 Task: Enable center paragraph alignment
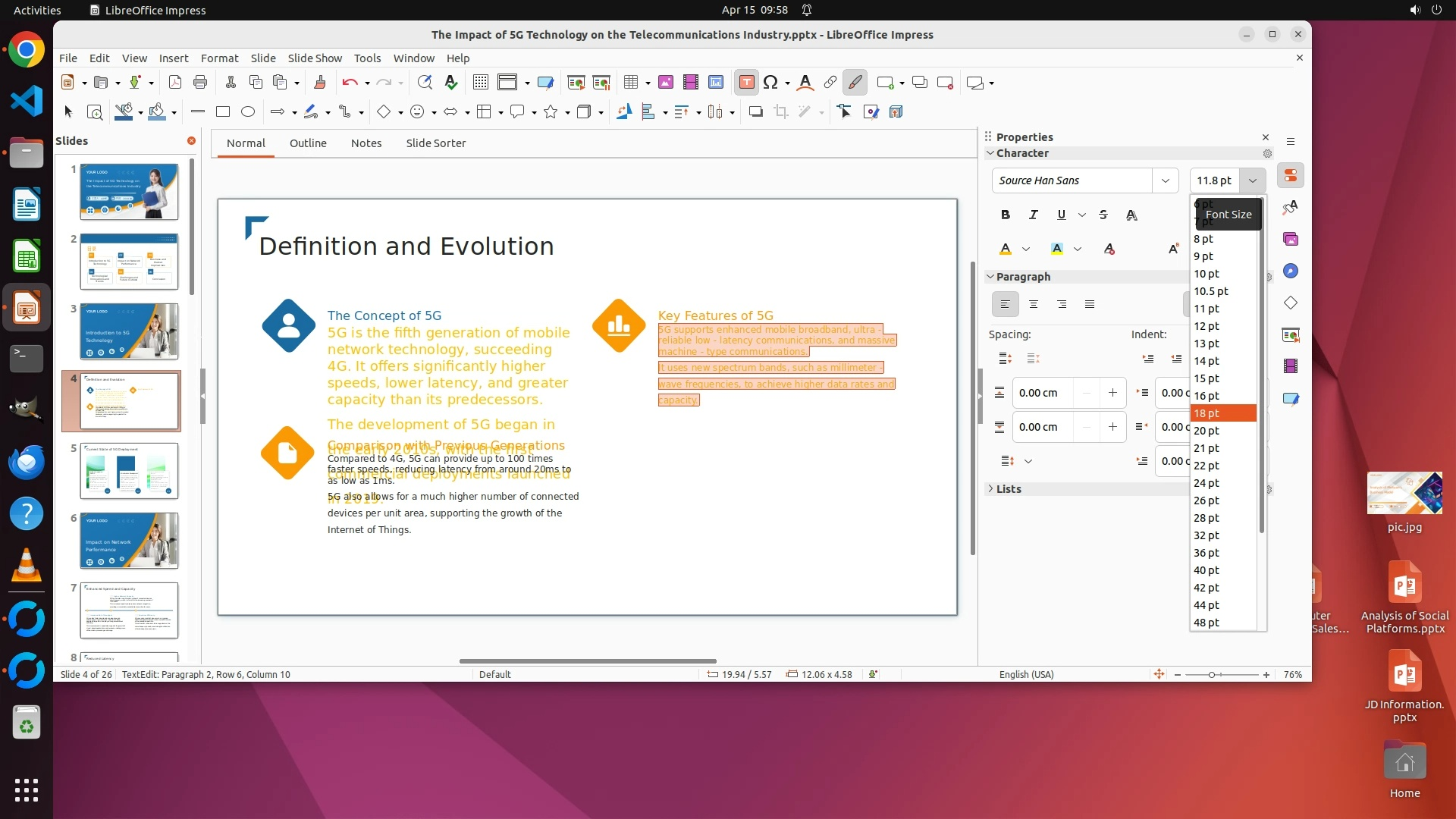[x=1034, y=305]
